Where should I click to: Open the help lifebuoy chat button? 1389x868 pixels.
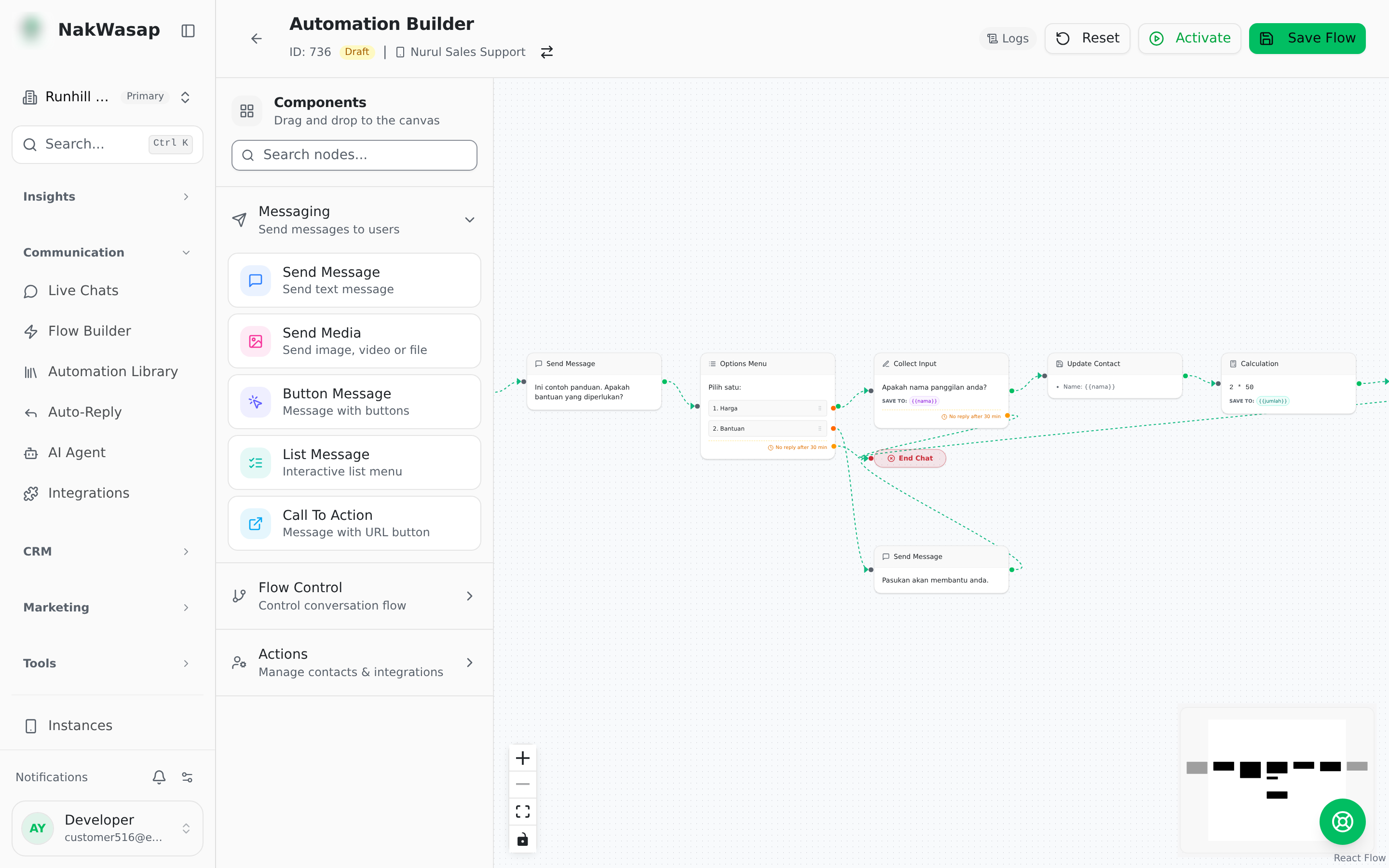pyautogui.click(x=1342, y=822)
